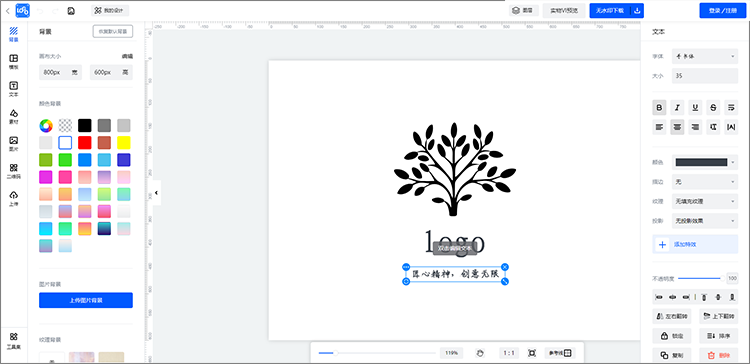
Task: Align element to top edge
Action: point(704,297)
